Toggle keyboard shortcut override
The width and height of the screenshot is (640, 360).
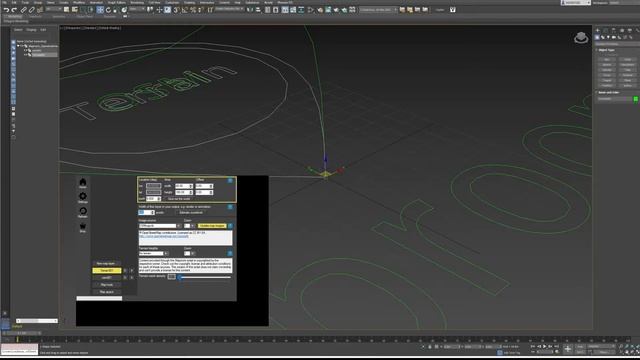(x=167, y=9)
